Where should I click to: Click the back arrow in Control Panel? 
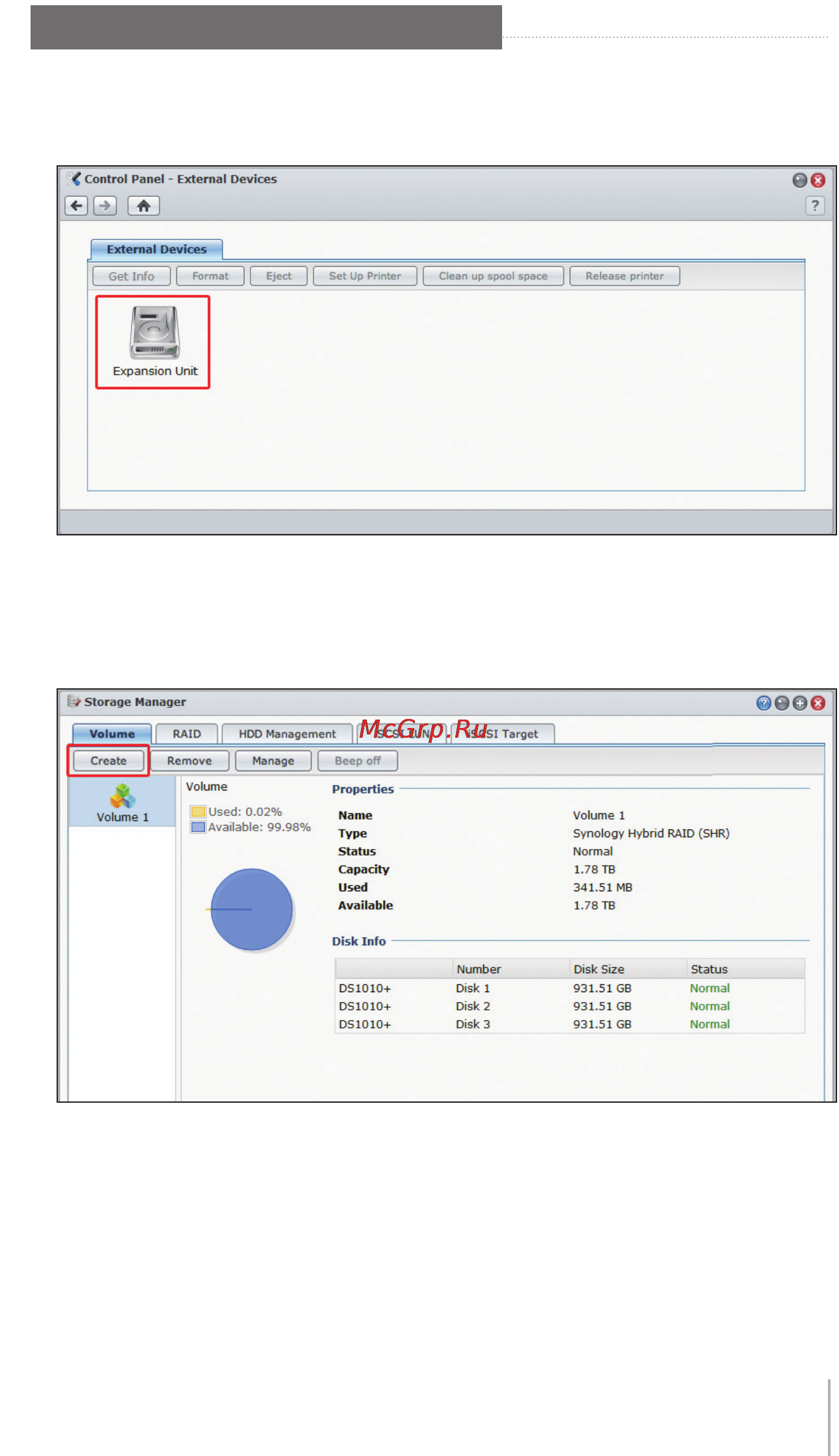click(77, 206)
